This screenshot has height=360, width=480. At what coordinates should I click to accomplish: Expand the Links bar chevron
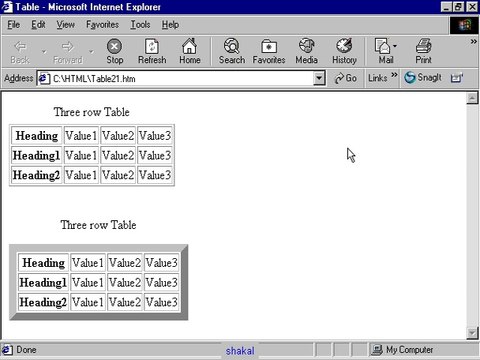[394, 75]
